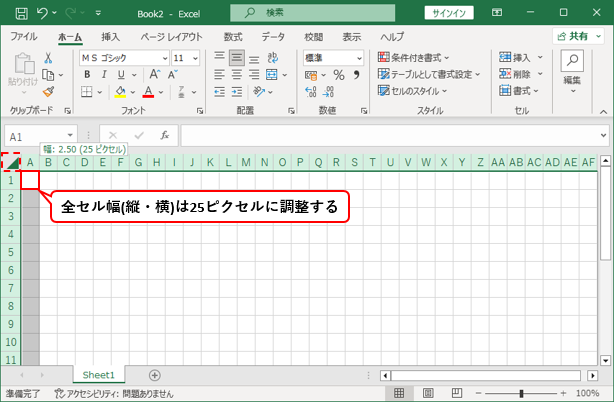The image size is (614, 402).
Task: Center text horizontally
Action: [237, 74]
